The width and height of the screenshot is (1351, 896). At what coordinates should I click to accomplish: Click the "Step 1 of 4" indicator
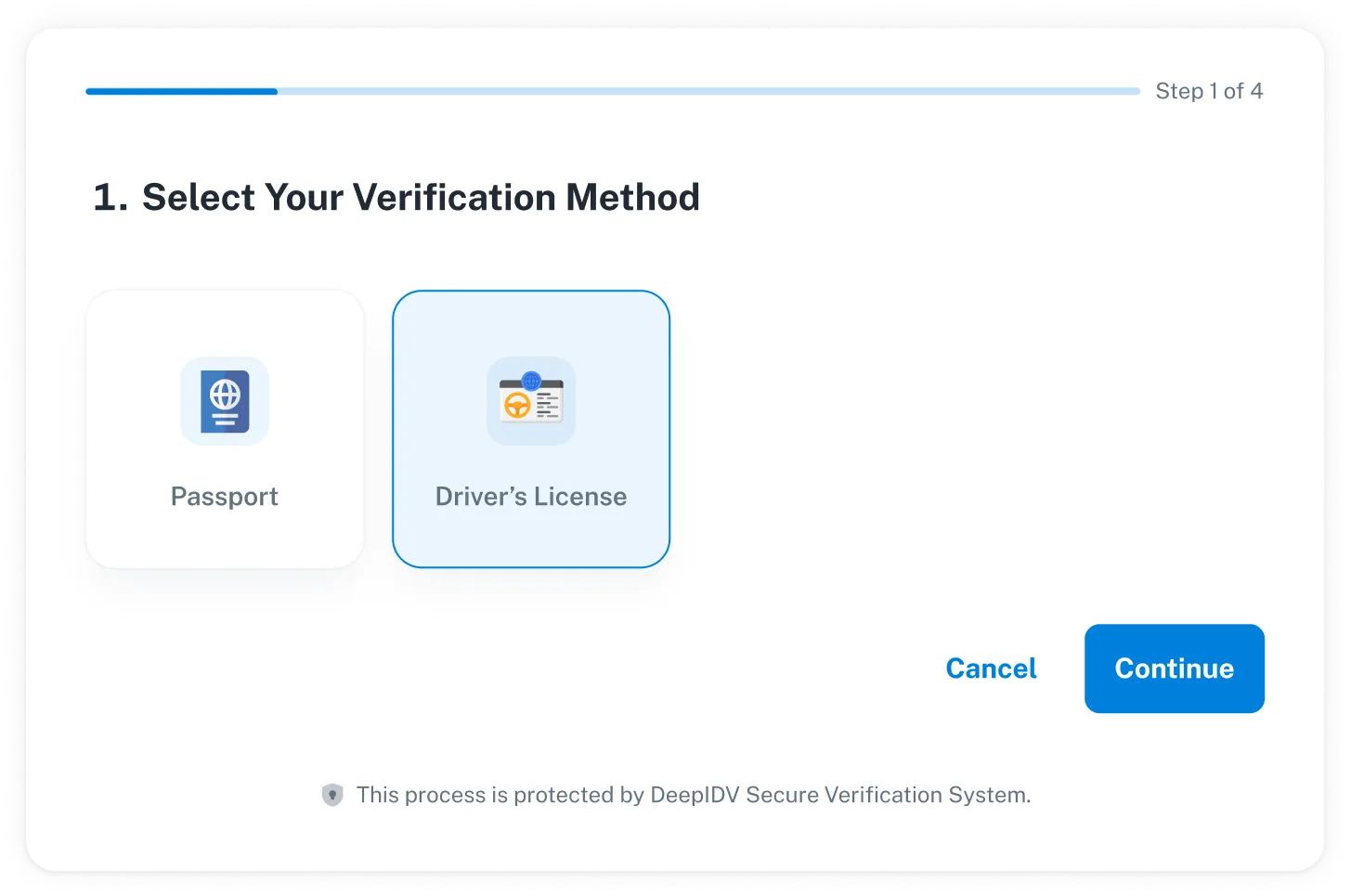1209,91
